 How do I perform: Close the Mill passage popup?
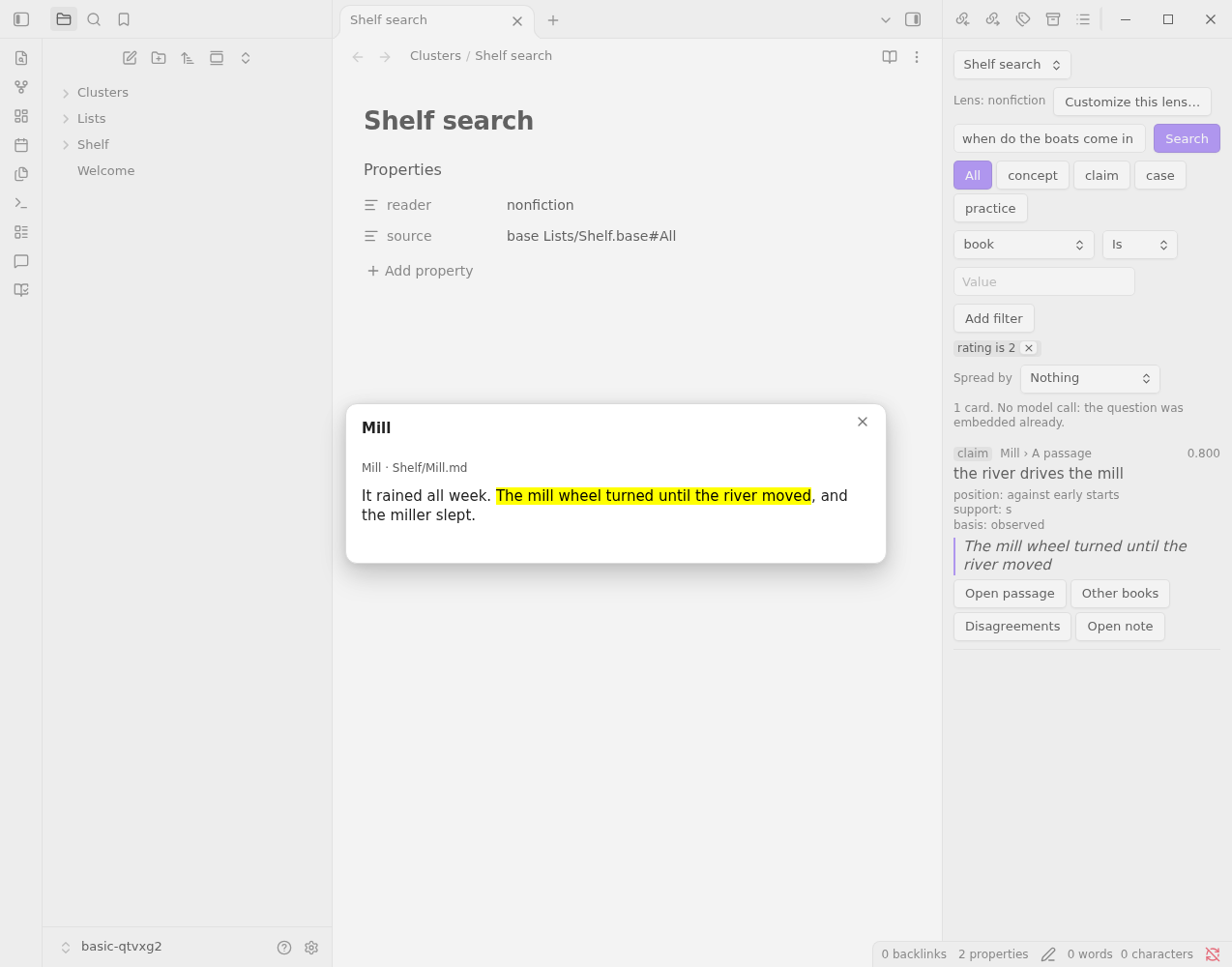pyautogui.click(x=863, y=422)
